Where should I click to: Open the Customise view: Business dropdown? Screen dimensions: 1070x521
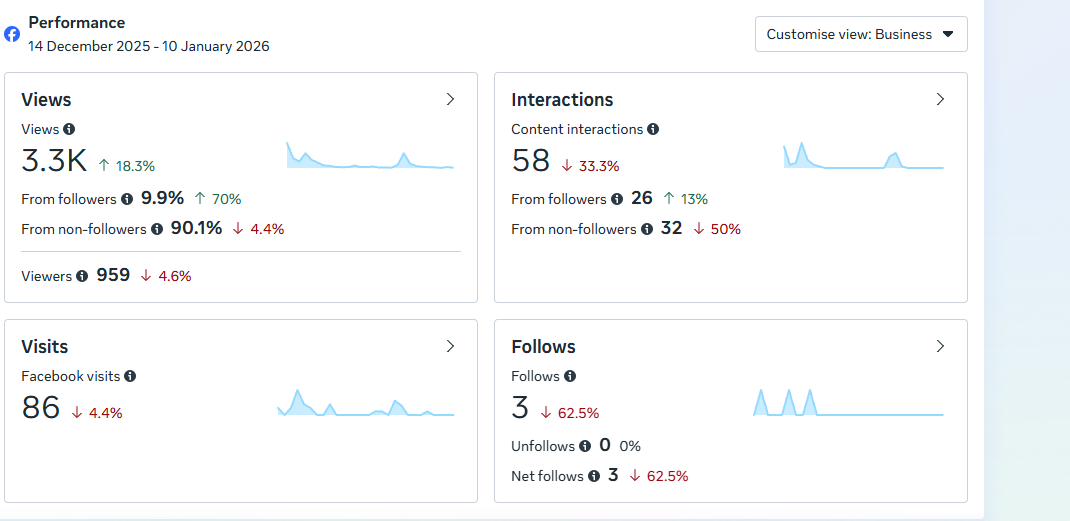pos(861,34)
